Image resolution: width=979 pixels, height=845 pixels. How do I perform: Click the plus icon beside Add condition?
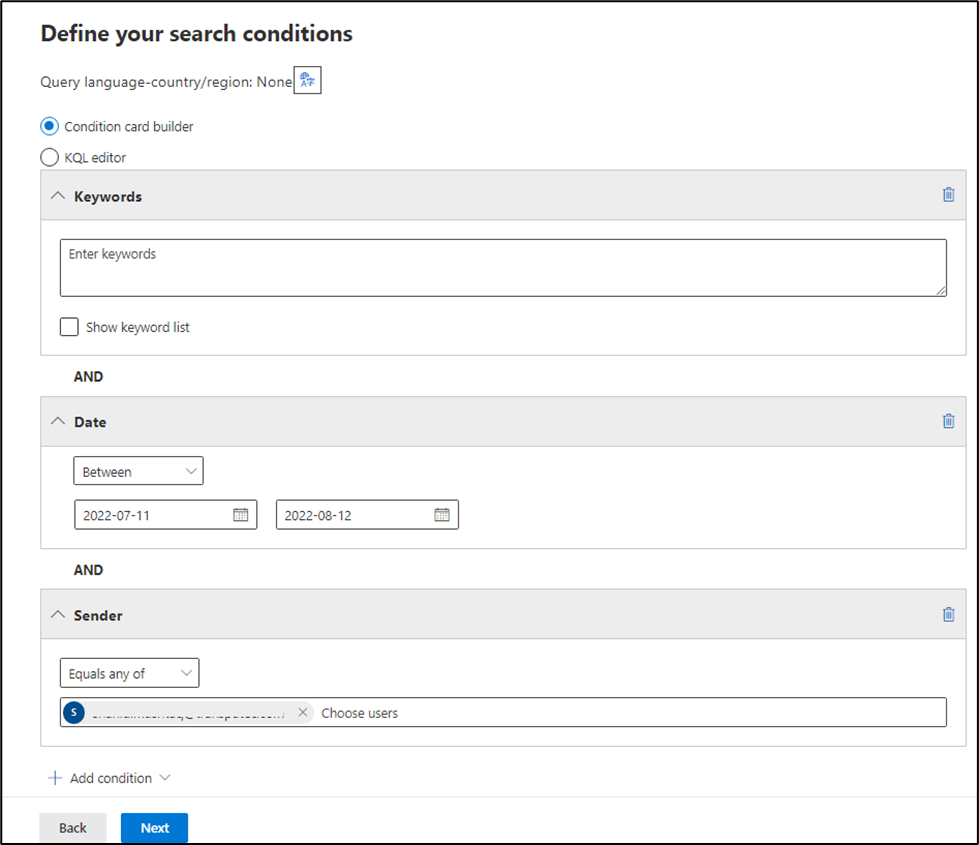pos(55,778)
